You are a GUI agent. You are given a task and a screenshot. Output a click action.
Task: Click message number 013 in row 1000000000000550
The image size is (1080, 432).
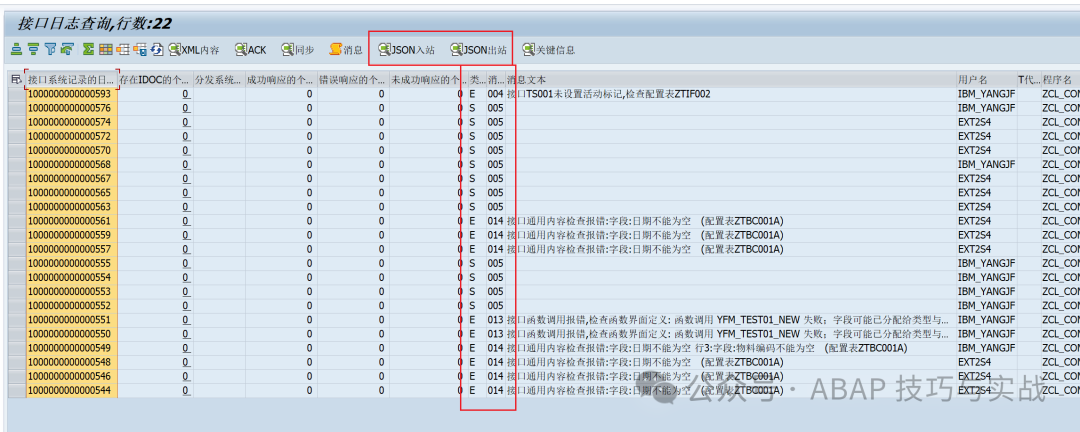click(x=495, y=333)
